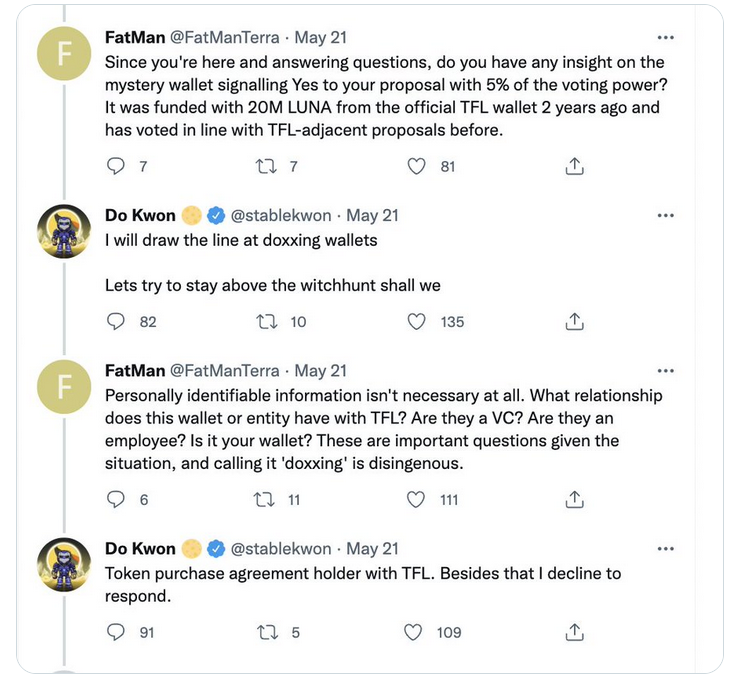Retweet FatMan's 'disingenuous' reply tweet

pyautogui.click(x=265, y=499)
